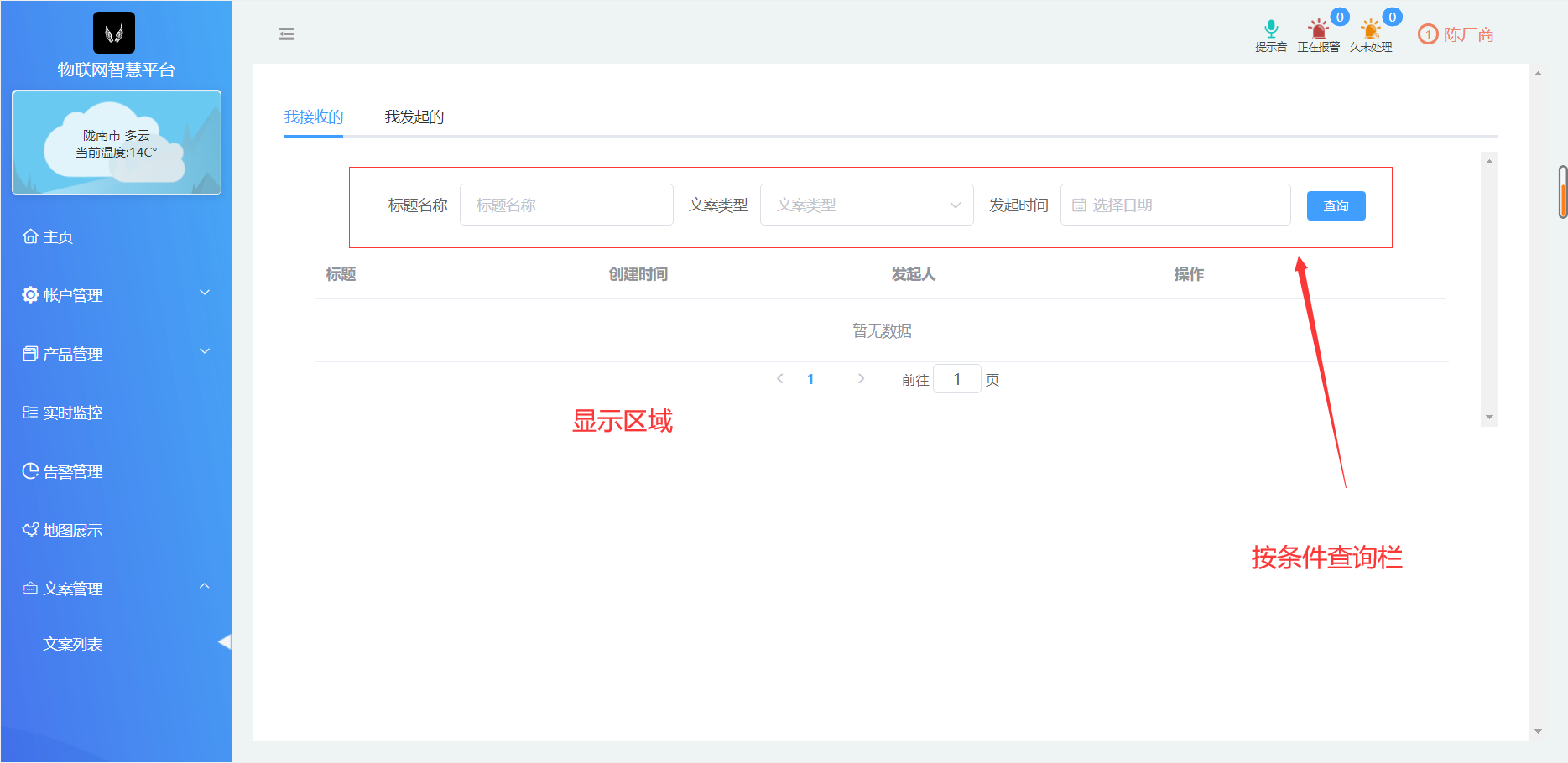Click the weather card thumbnail
Image resolution: width=1568 pixels, height=763 pixels.
[117, 143]
